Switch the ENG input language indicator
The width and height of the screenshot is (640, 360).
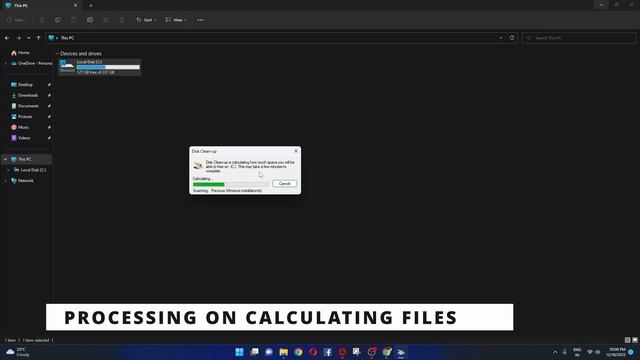tap(577, 352)
